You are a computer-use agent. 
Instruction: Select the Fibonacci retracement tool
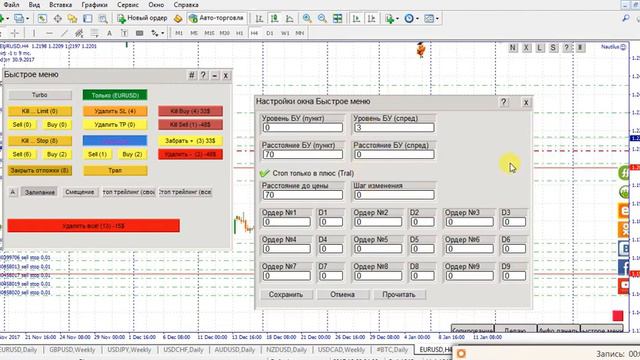(94, 33)
